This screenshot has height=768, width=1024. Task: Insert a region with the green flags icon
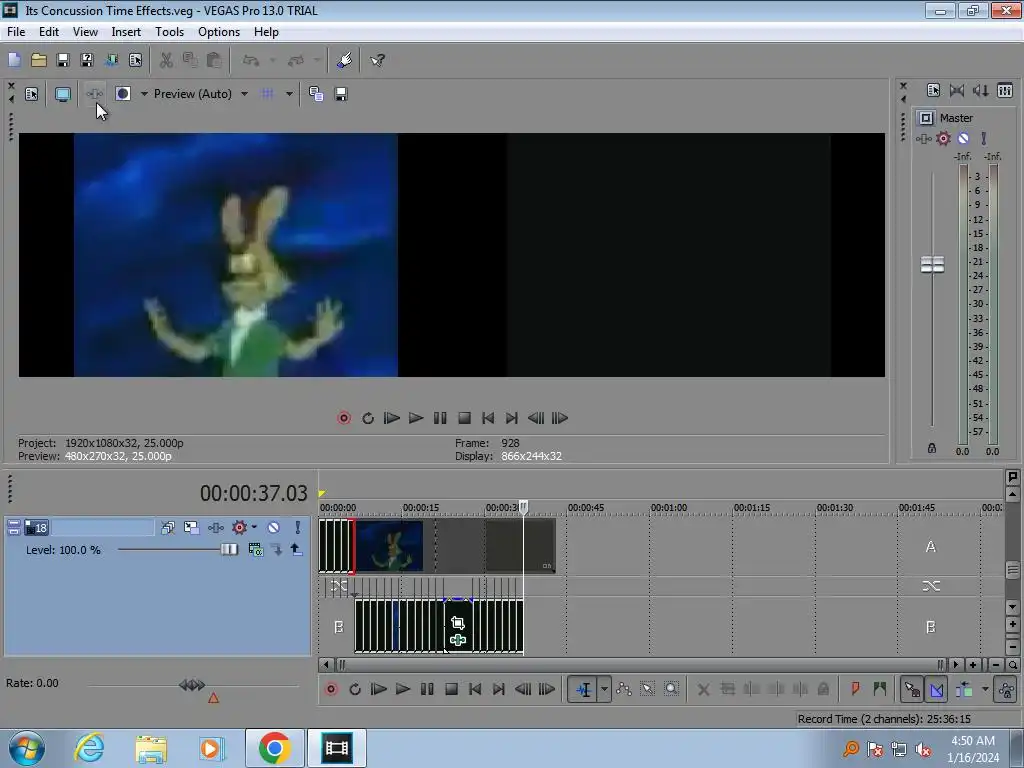point(879,690)
